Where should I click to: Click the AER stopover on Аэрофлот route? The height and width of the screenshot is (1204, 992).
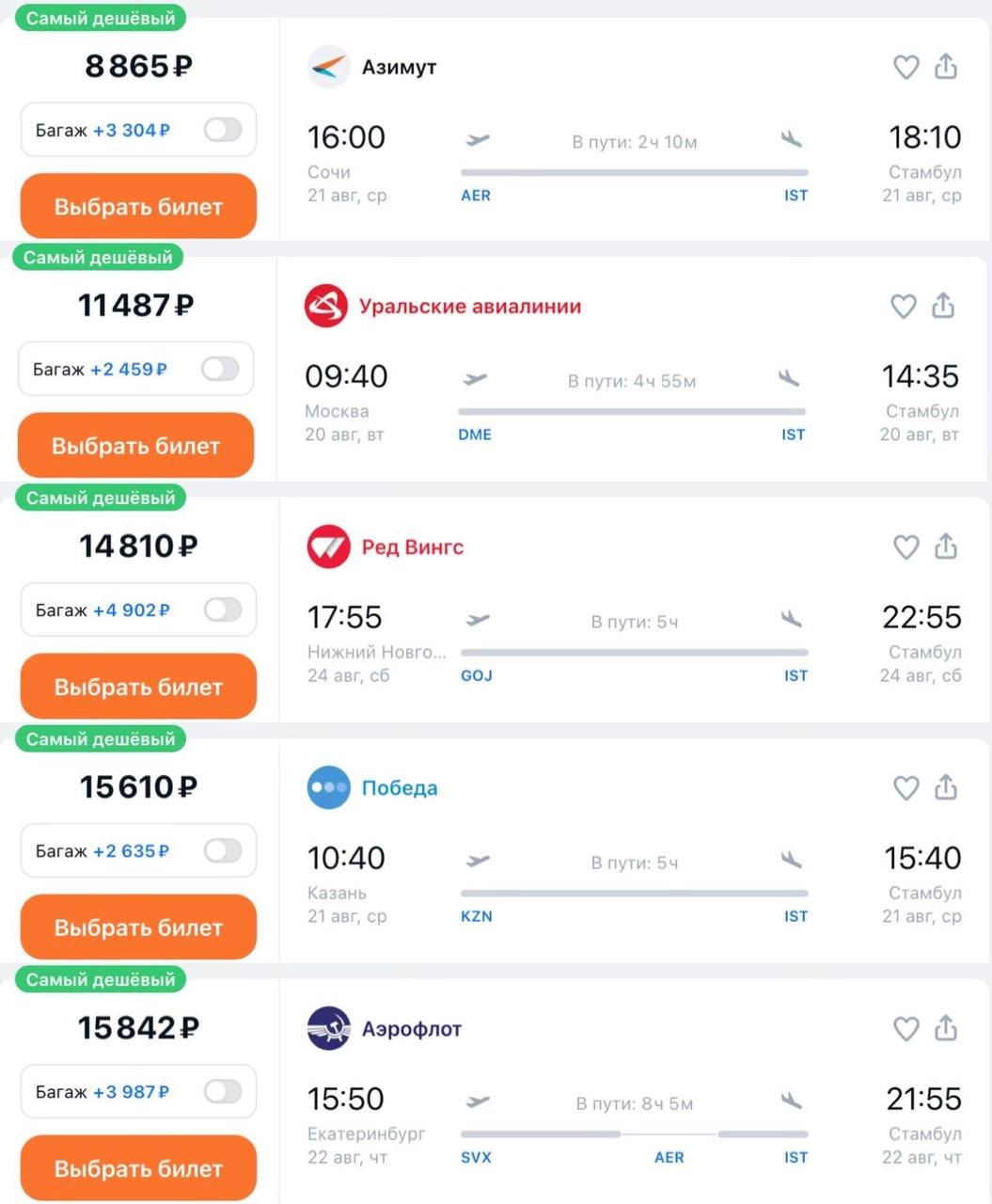tap(669, 1157)
